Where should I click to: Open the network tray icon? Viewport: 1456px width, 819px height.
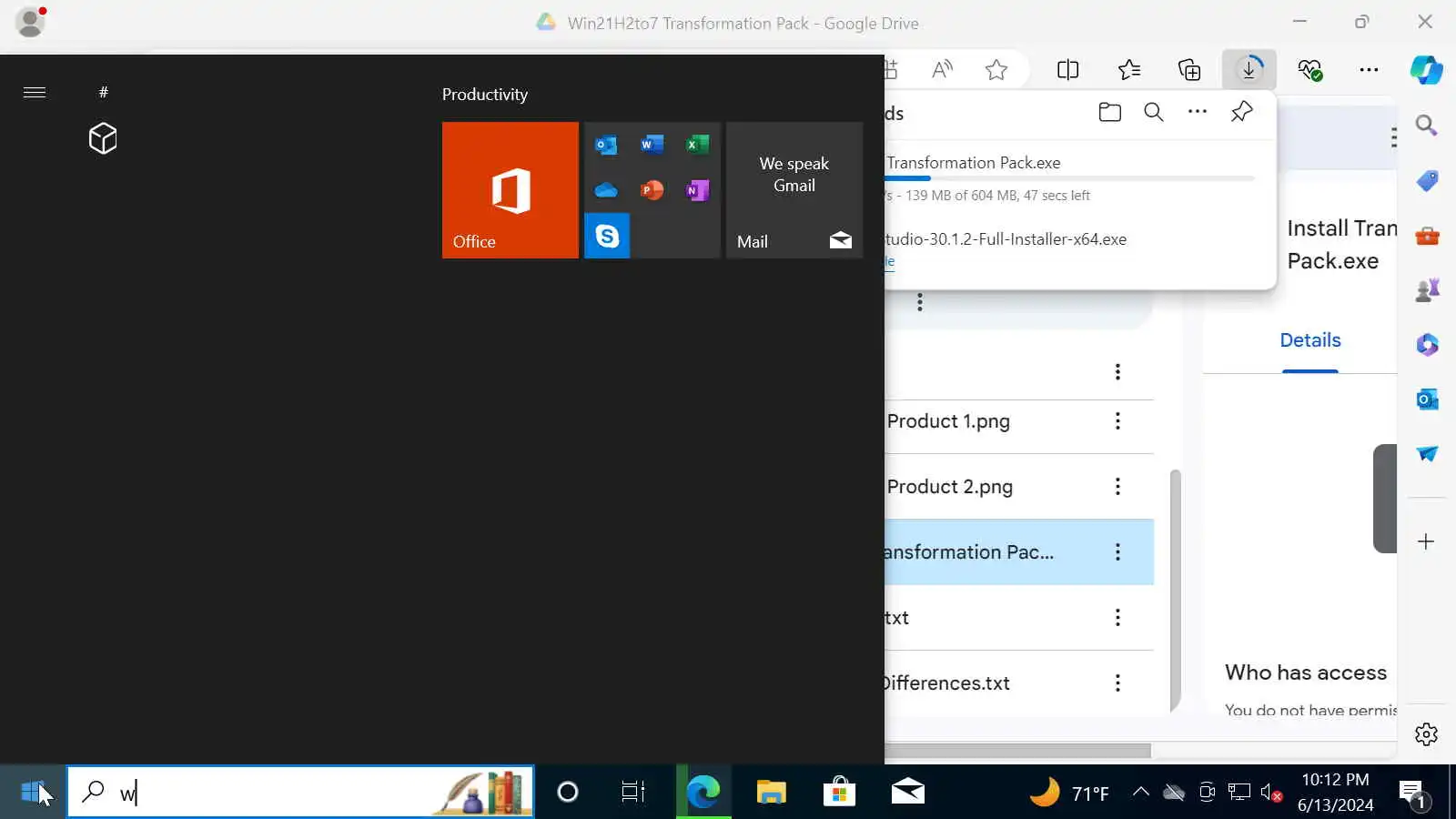pyautogui.click(x=1239, y=793)
